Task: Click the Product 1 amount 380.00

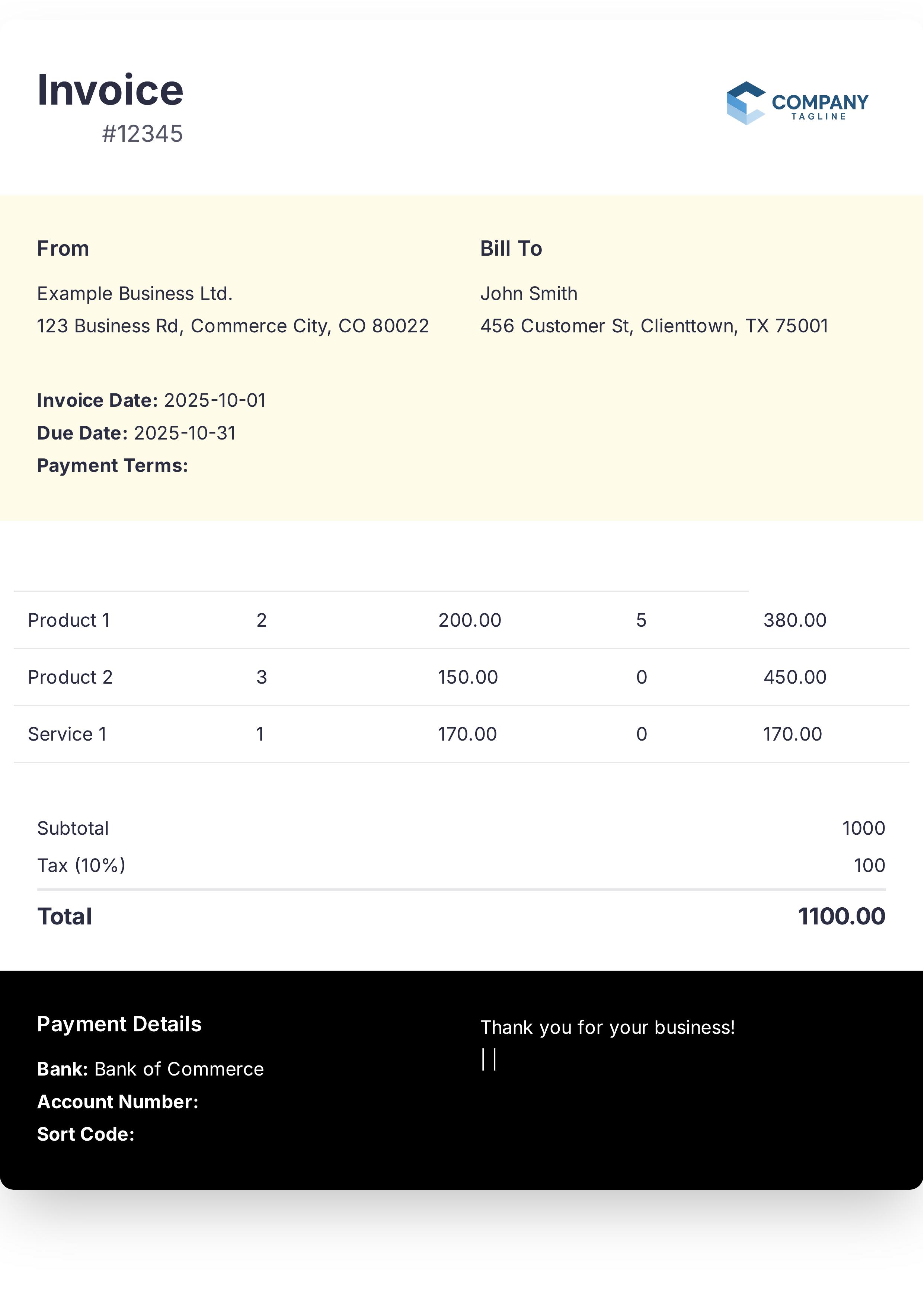Action: (x=795, y=620)
